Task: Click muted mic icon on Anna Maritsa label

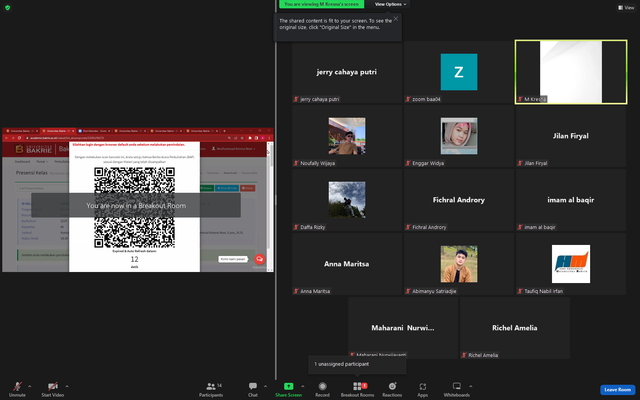Action: [296, 291]
